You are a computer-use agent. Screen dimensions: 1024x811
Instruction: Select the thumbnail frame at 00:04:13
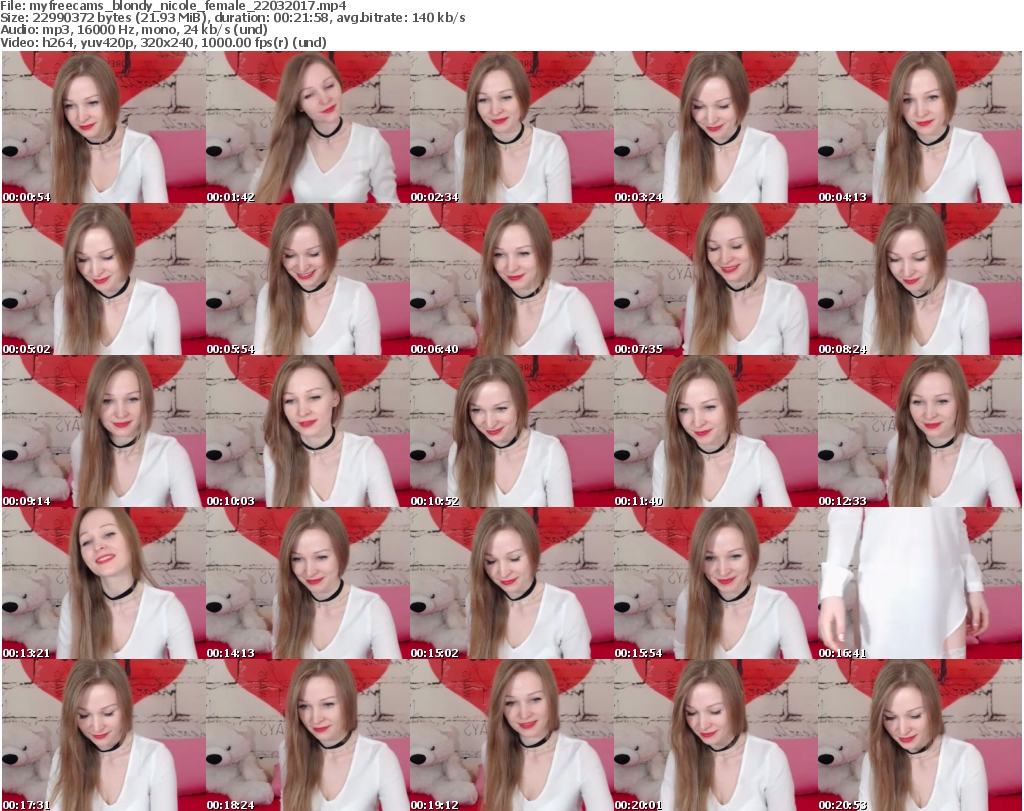(919, 127)
